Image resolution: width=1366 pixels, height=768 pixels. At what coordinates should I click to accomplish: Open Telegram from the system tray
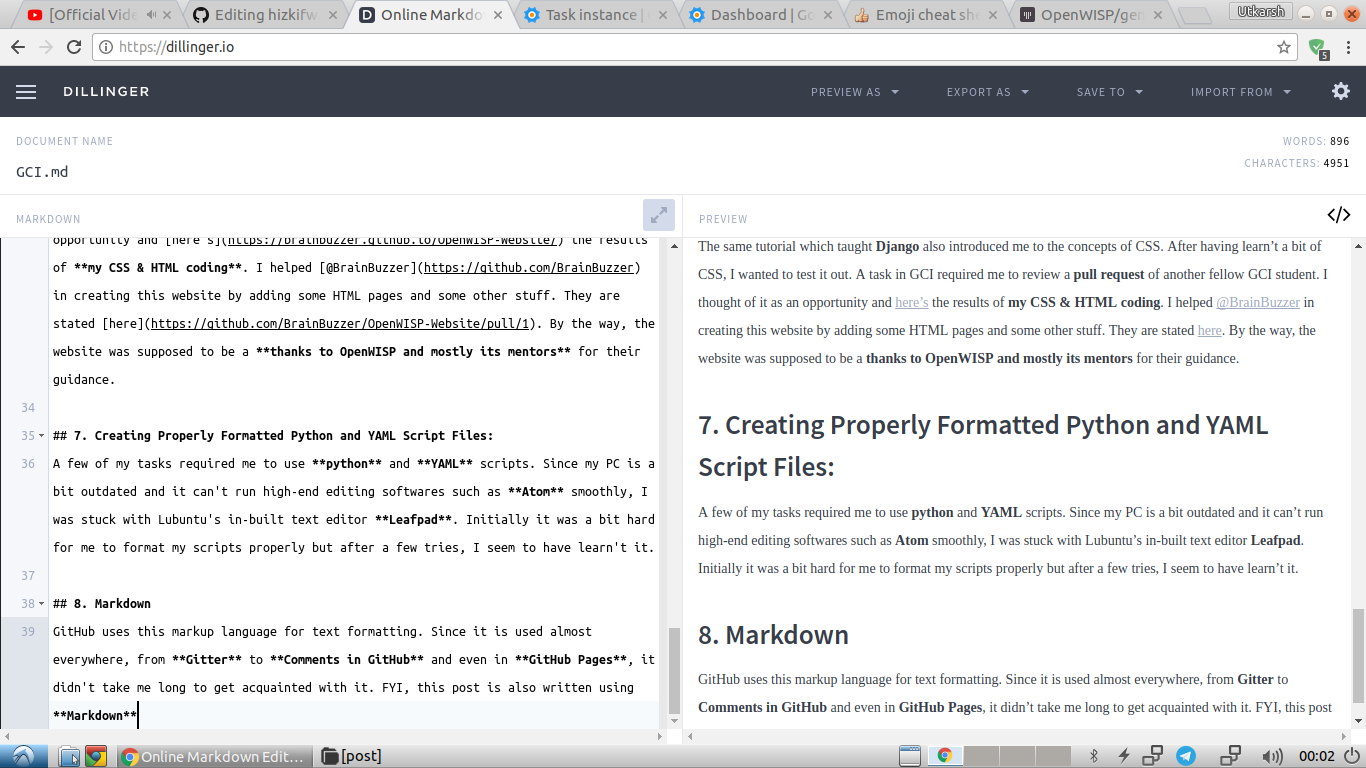[x=1186, y=755]
